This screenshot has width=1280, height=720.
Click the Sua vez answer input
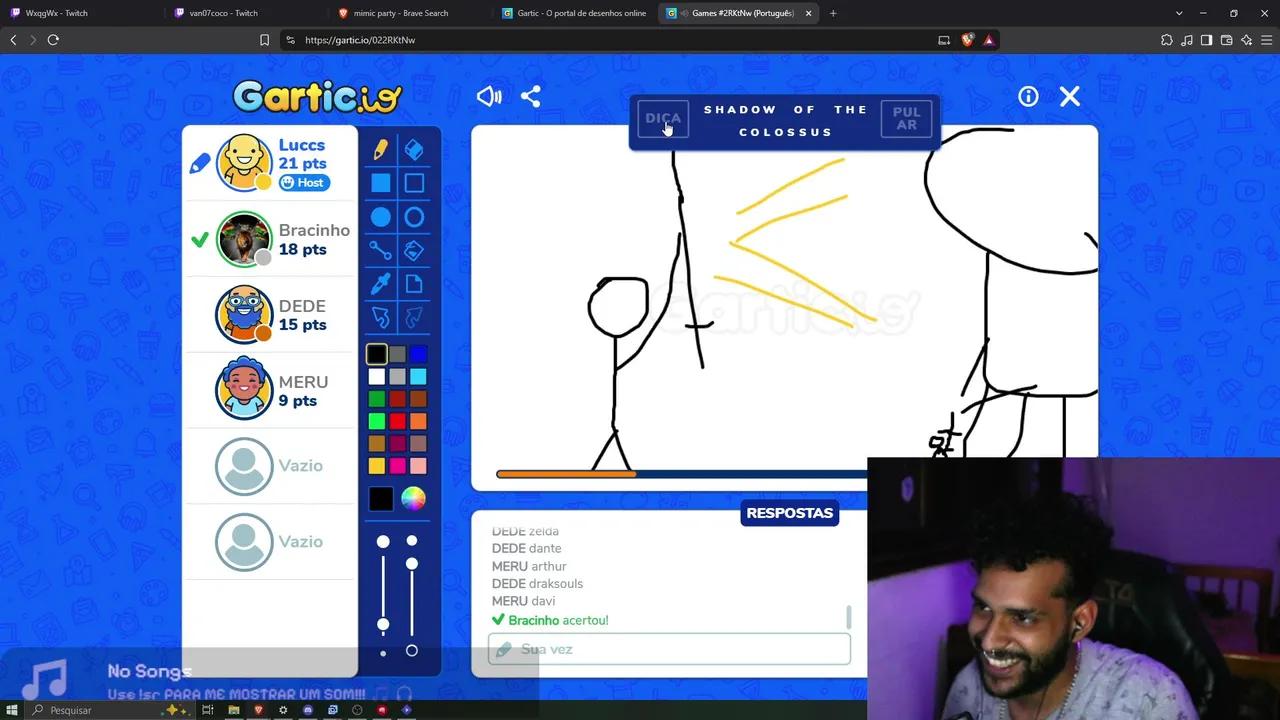[669, 649]
